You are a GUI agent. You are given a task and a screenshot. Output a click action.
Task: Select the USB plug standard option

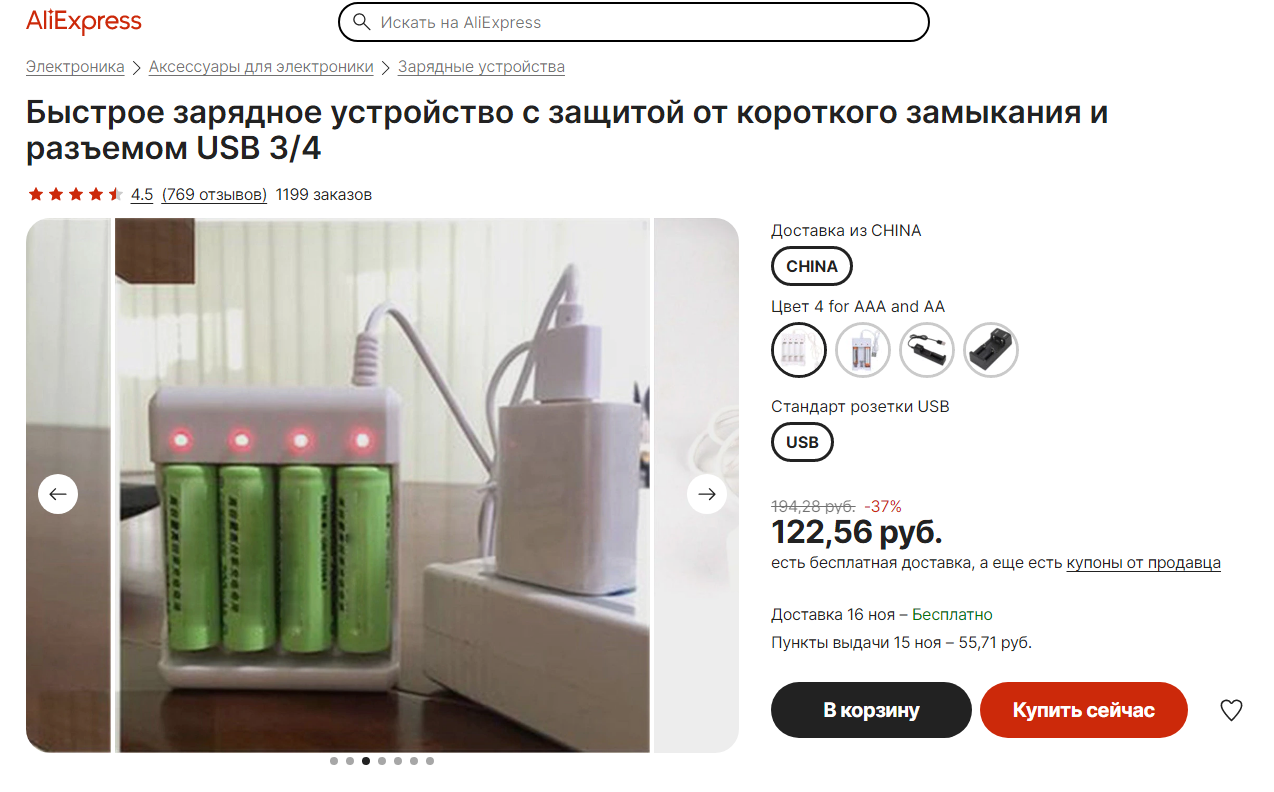pyautogui.click(x=802, y=442)
